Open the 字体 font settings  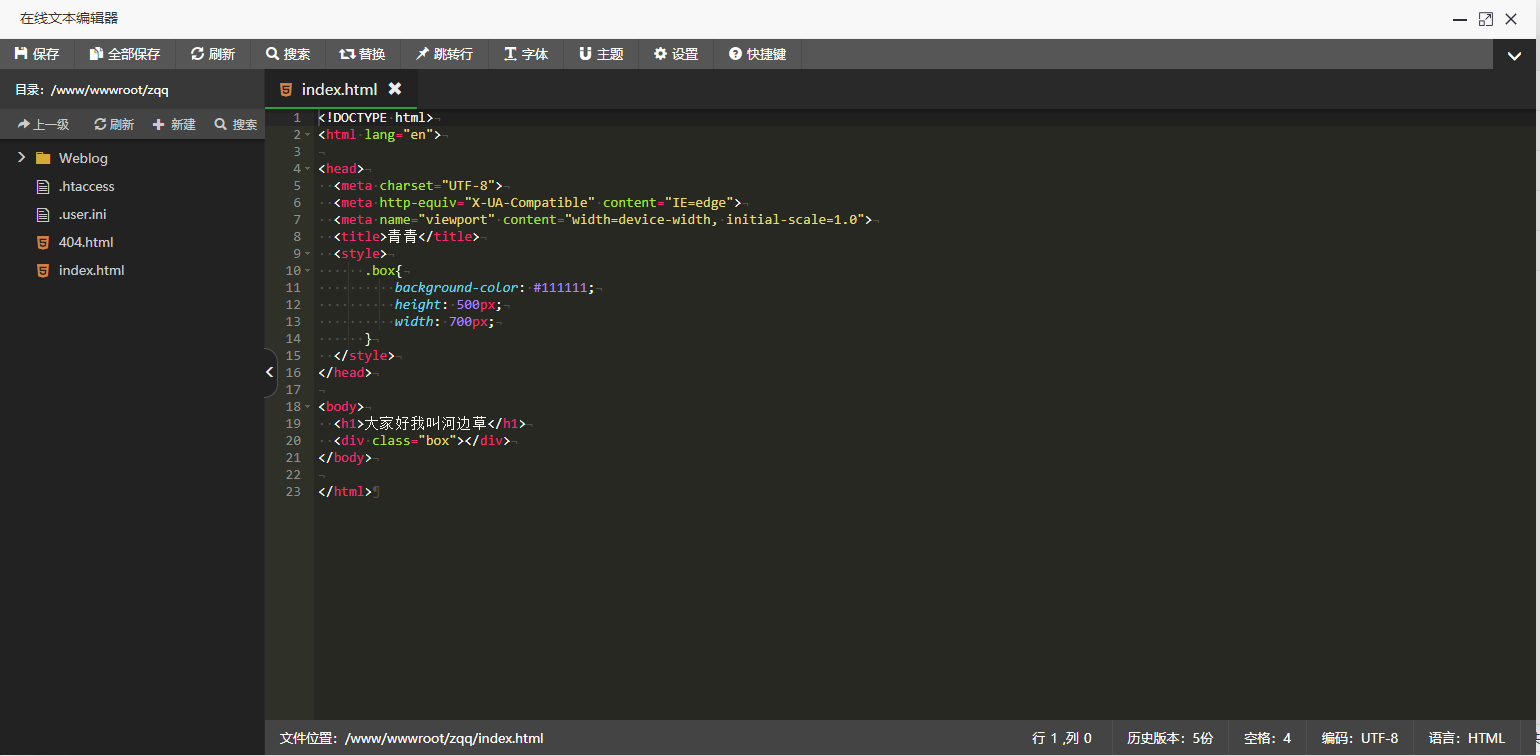click(x=526, y=54)
